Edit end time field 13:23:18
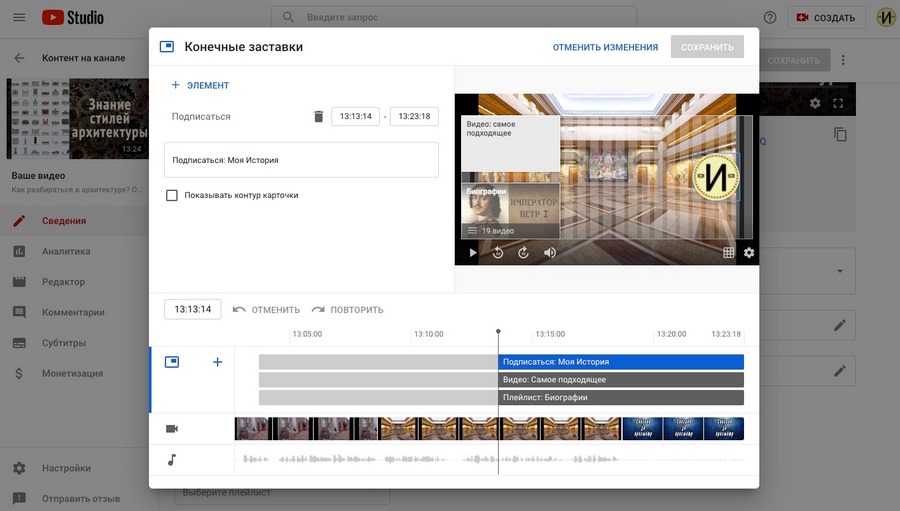 [414, 117]
